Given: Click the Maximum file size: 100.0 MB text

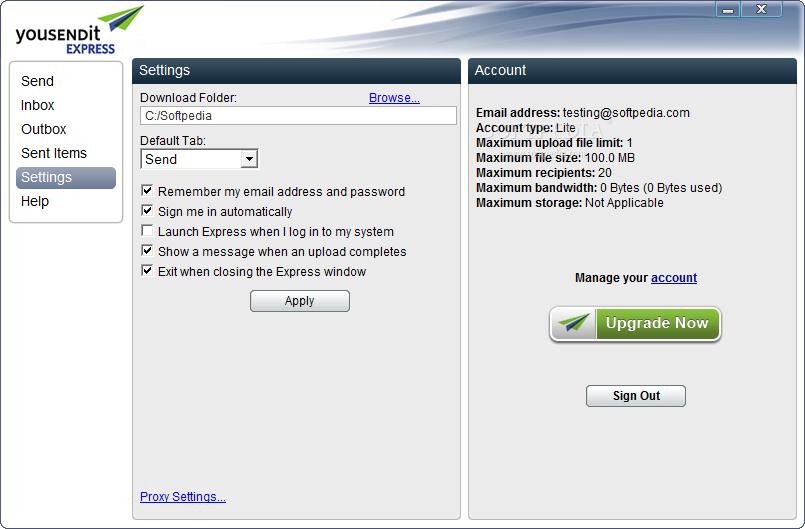Looking at the screenshot, I should pyautogui.click(x=555, y=158).
